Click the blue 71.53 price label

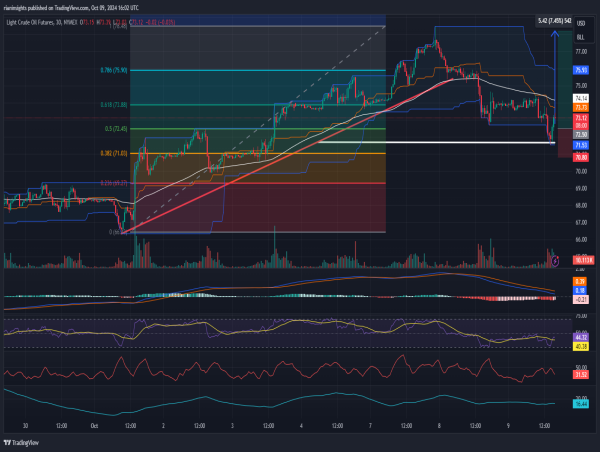click(581, 145)
